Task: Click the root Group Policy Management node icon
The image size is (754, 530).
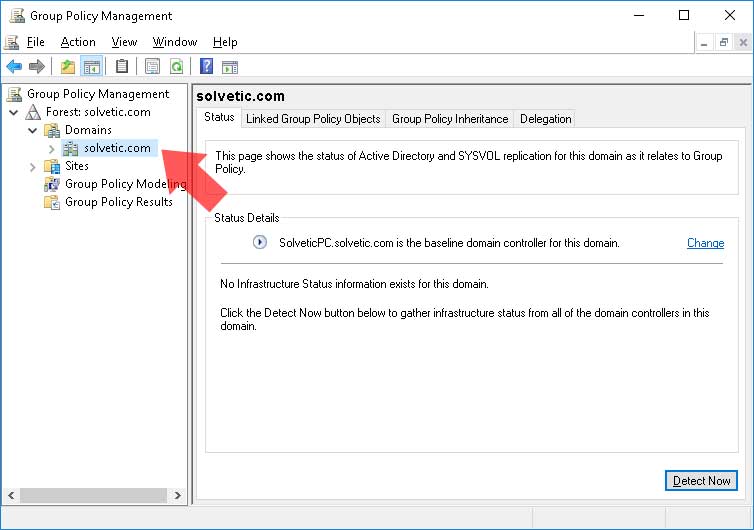Action: pyautogui.click(x=14, y=94)
